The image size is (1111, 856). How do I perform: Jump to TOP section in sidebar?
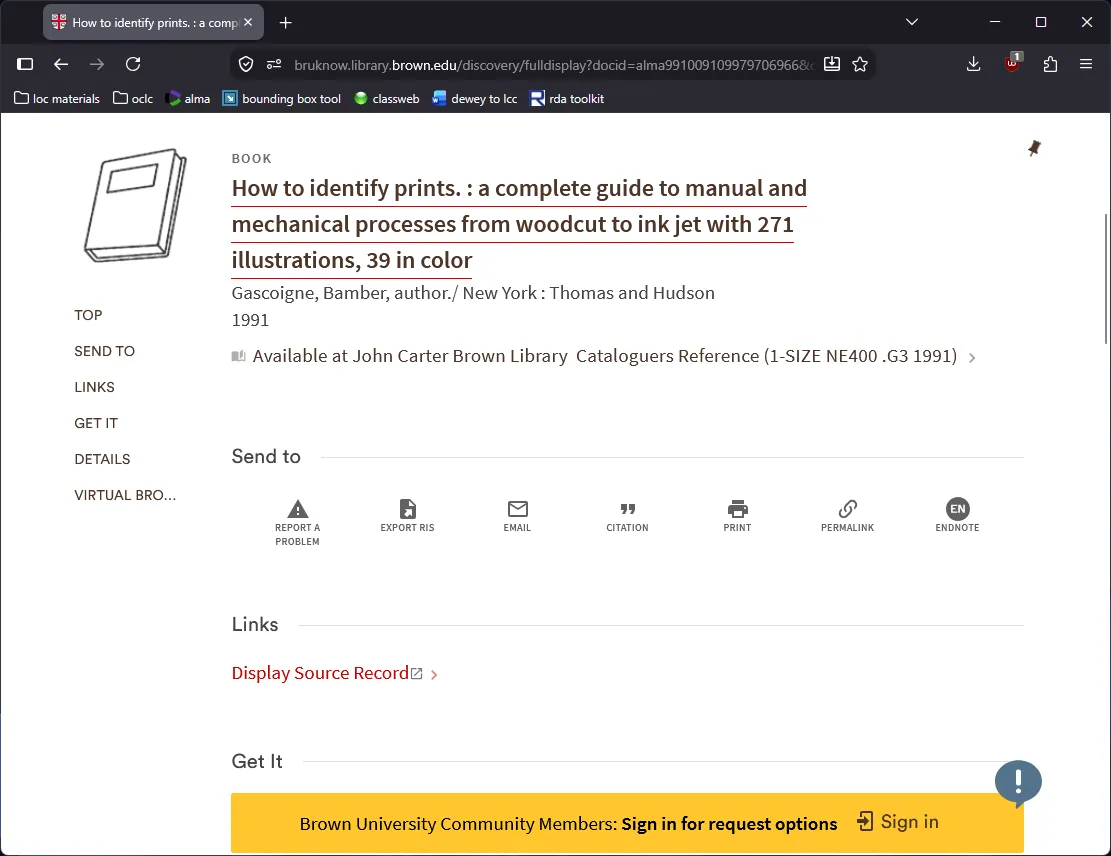[89, 315]
